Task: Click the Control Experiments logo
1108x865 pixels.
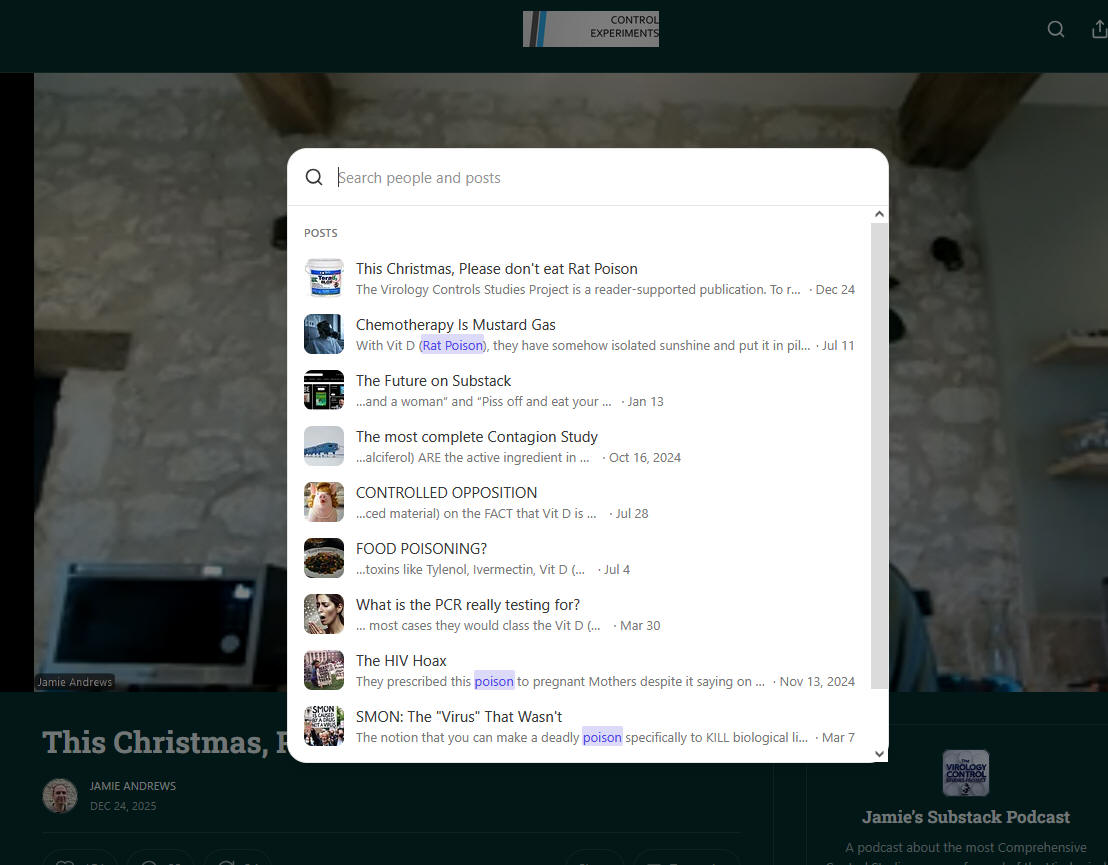Action: [x=590, y=29]
